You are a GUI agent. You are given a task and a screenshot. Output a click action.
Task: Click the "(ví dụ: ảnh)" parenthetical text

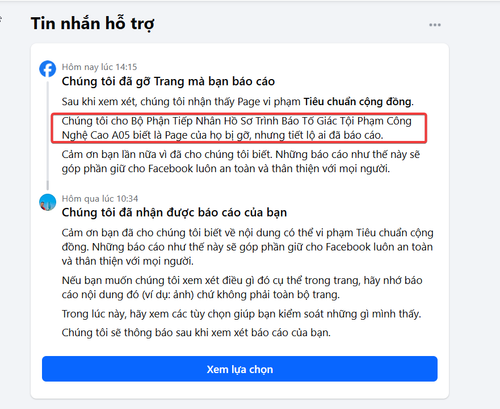pyautogui.click(x=168, y=295)
